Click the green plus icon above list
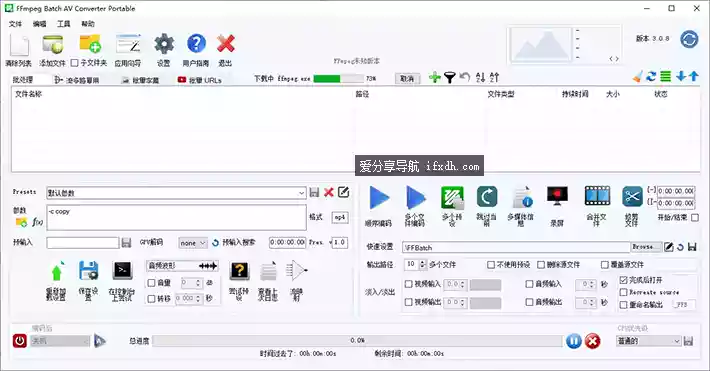710x371 pixels. tap(435, 77)
